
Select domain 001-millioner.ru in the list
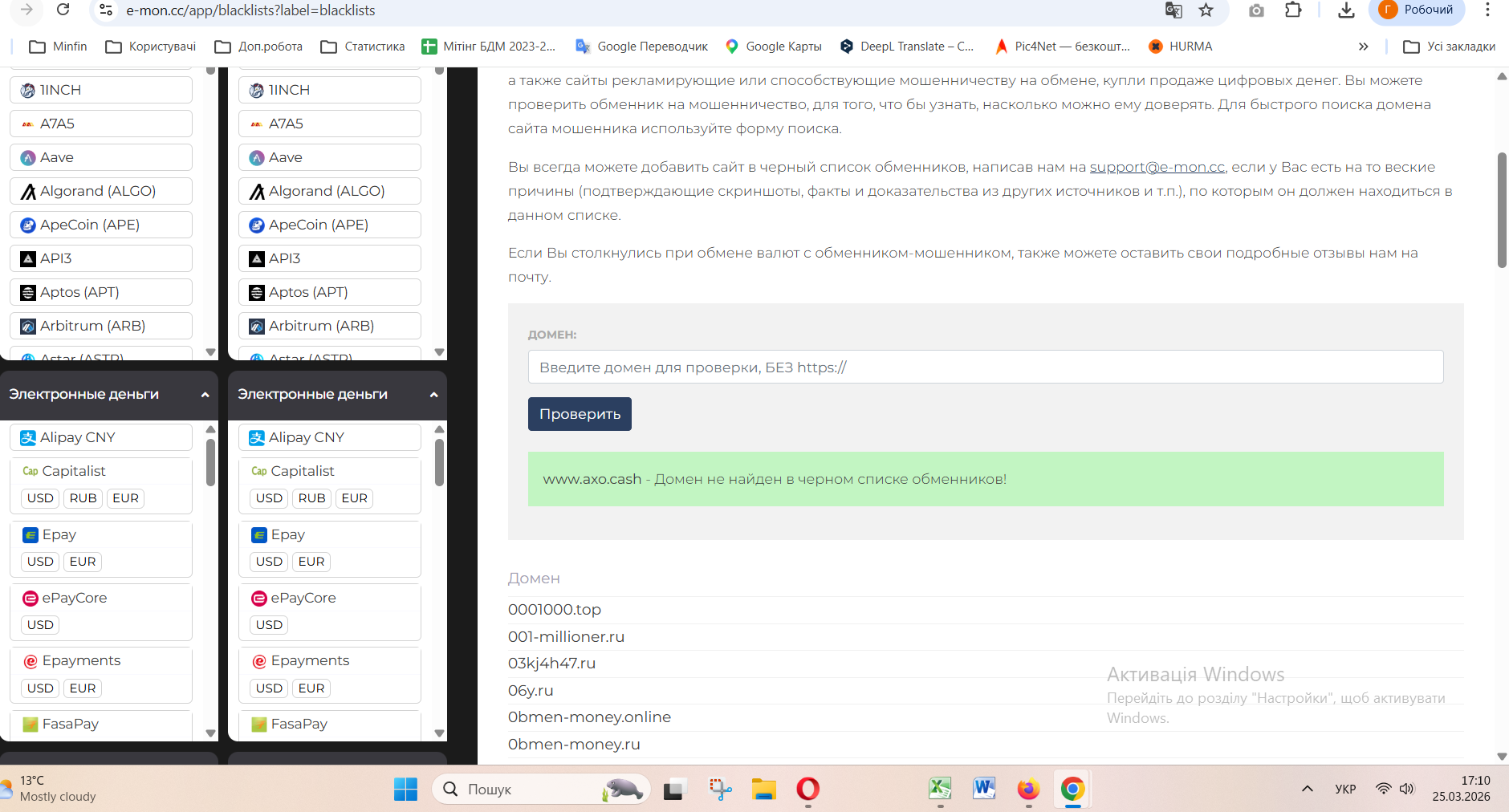click(x=566, y=637)
